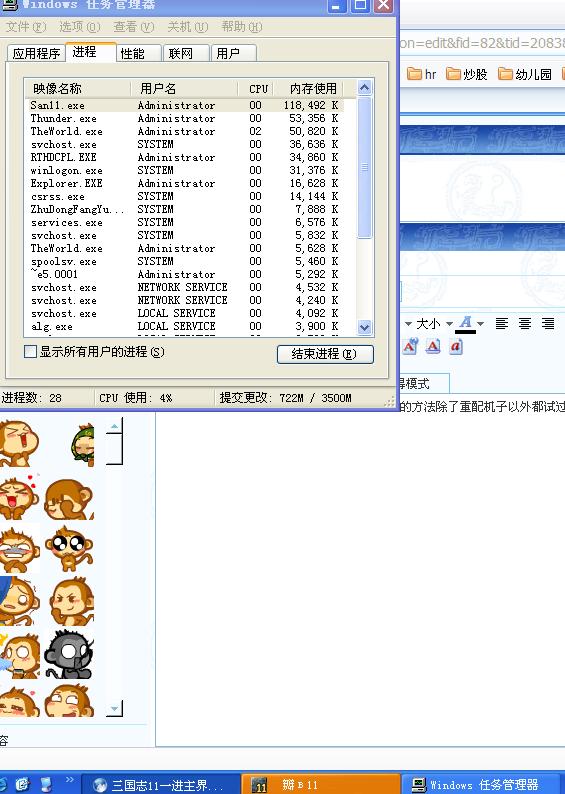Select the alg.exe process row
Viewport: 565px width, 794px height.
[x=184, y=327]
